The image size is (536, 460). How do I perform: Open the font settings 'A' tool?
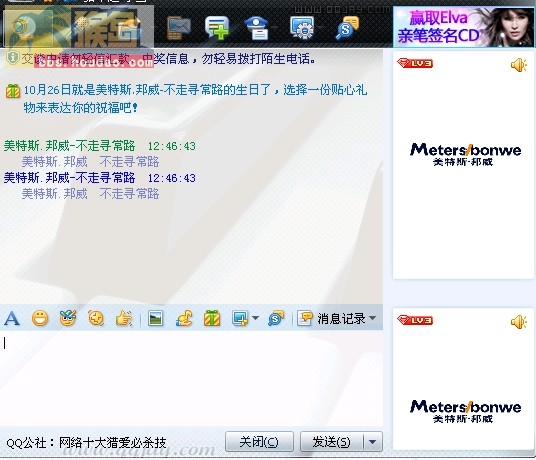point(12,319)
